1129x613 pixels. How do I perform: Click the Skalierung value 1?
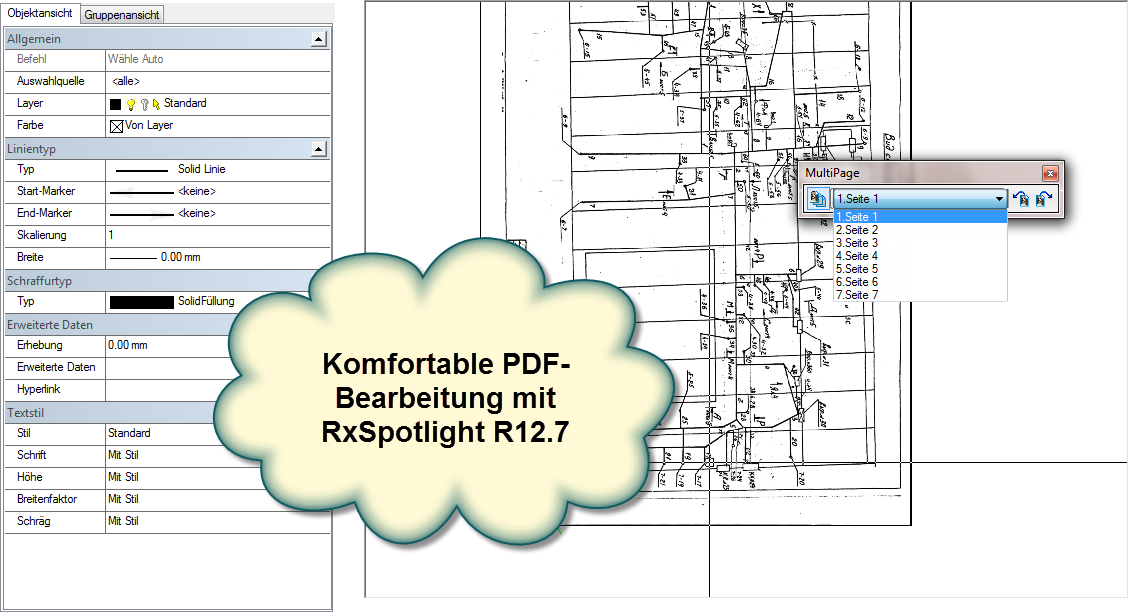(x=111, y=235)
